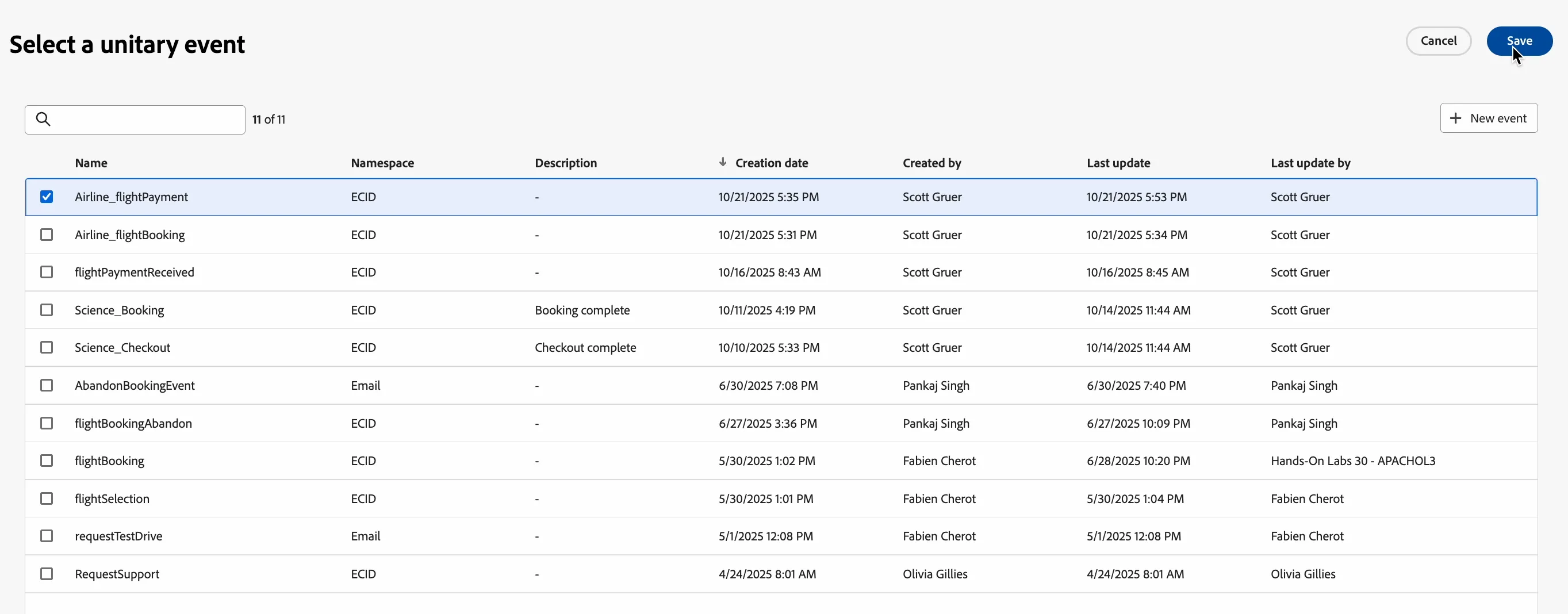
Task: Select the flightSelection checkbox
Action: pyautogui.click(x=46, y=499)
